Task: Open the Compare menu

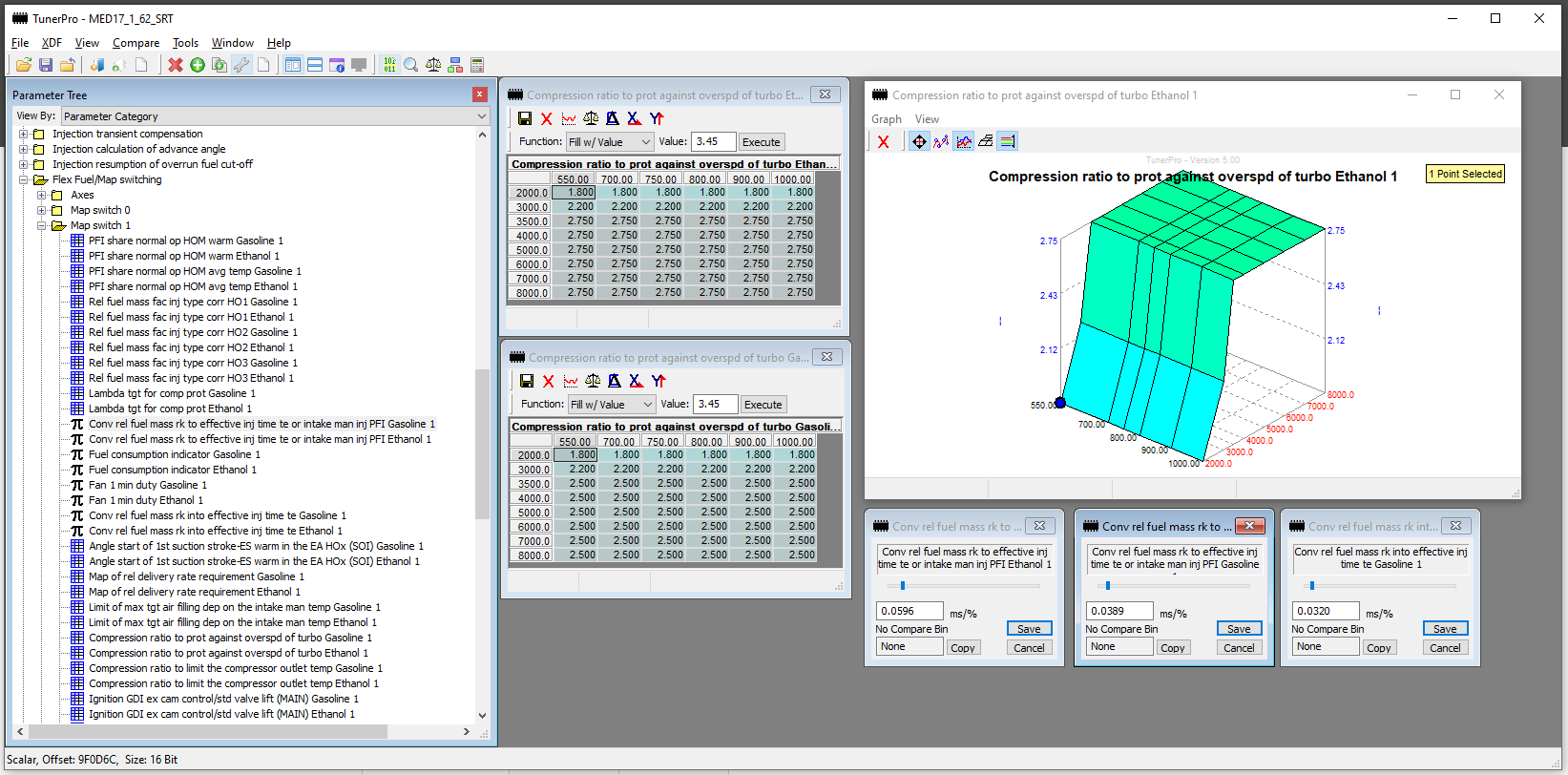Action: pyautogui.click(x=136, y=43)
